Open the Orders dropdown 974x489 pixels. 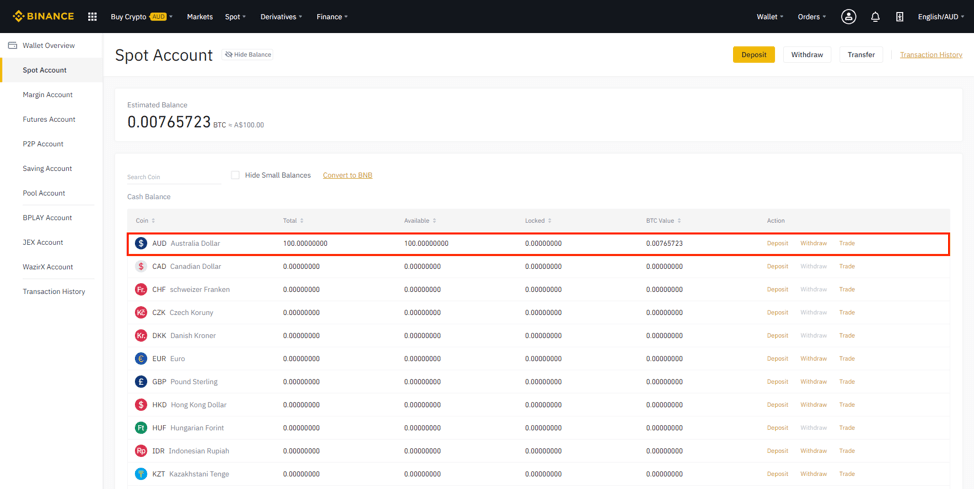pyautogui.click(x=812, y=17)
